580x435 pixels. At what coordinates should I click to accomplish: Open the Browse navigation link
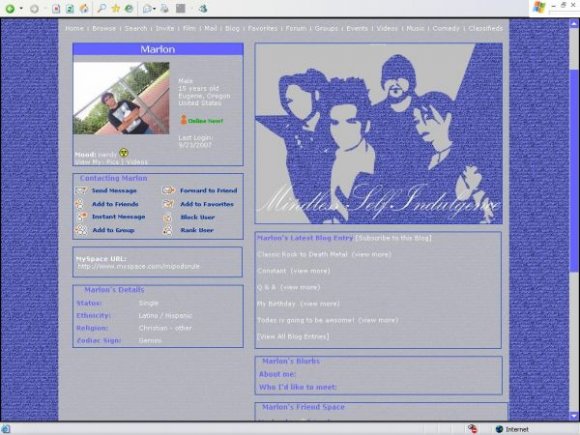(x=104, y=28)
